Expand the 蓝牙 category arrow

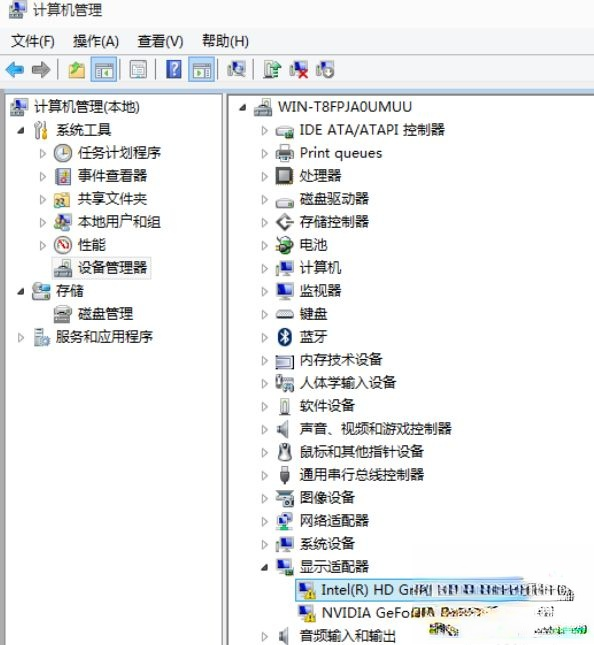click(x=265, y=338)
